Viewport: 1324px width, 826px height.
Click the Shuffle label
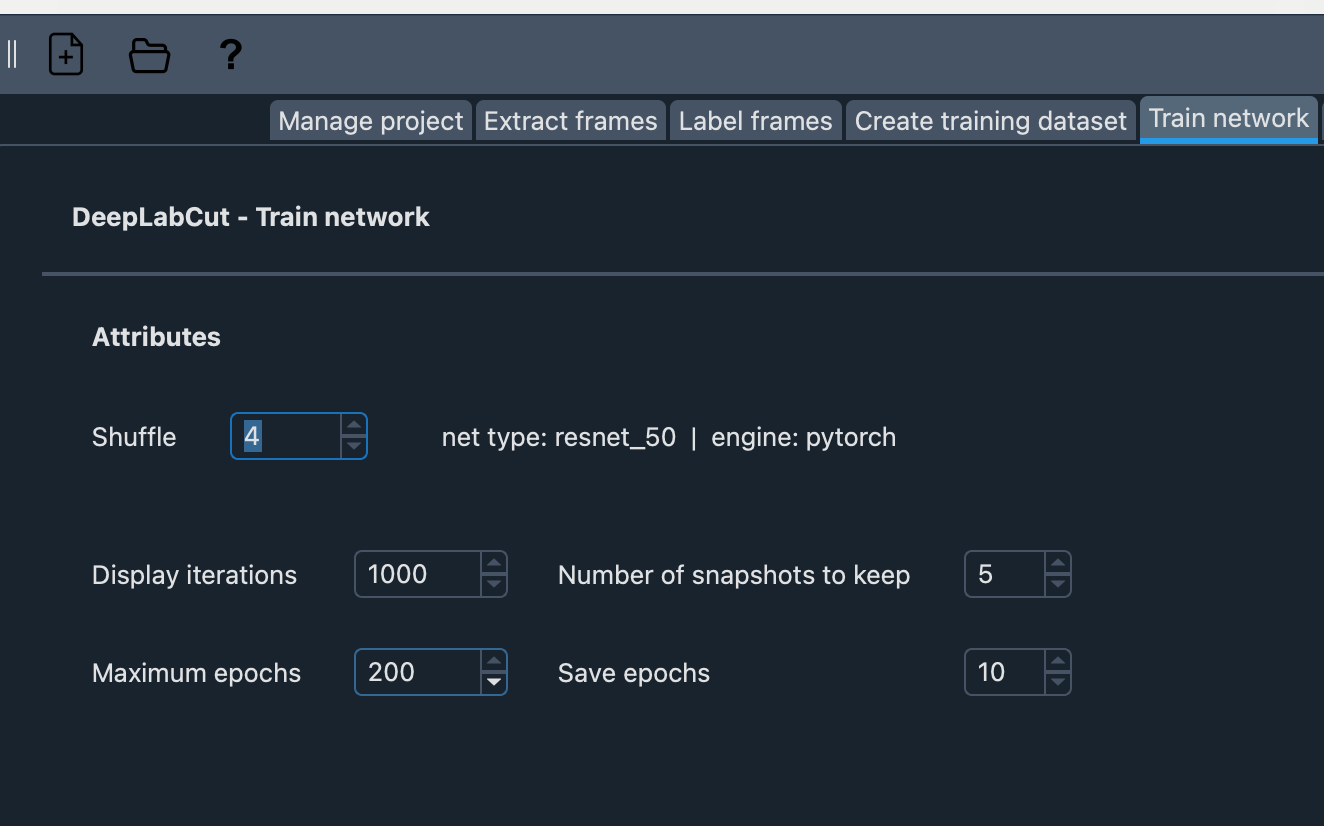pyautogui.click(x=134, y=437)
